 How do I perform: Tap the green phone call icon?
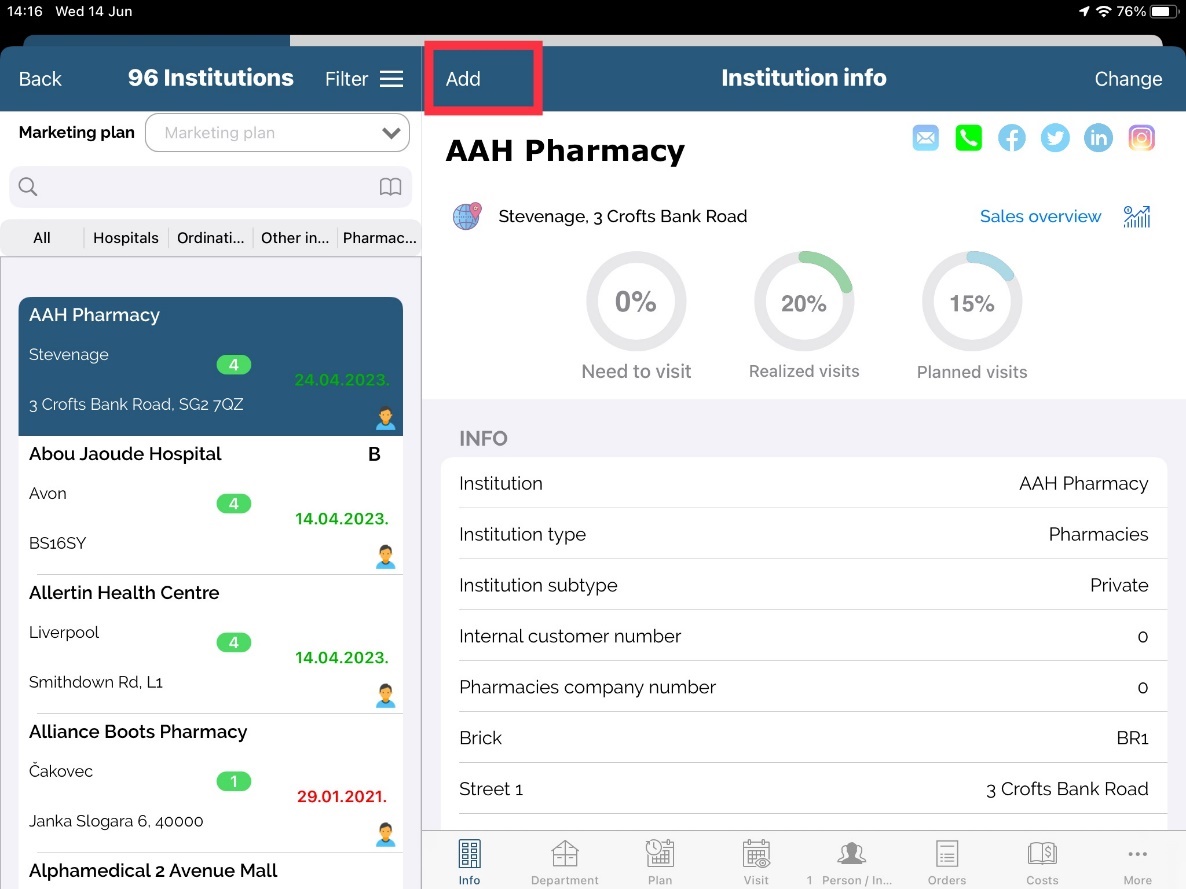coord(968,138)
